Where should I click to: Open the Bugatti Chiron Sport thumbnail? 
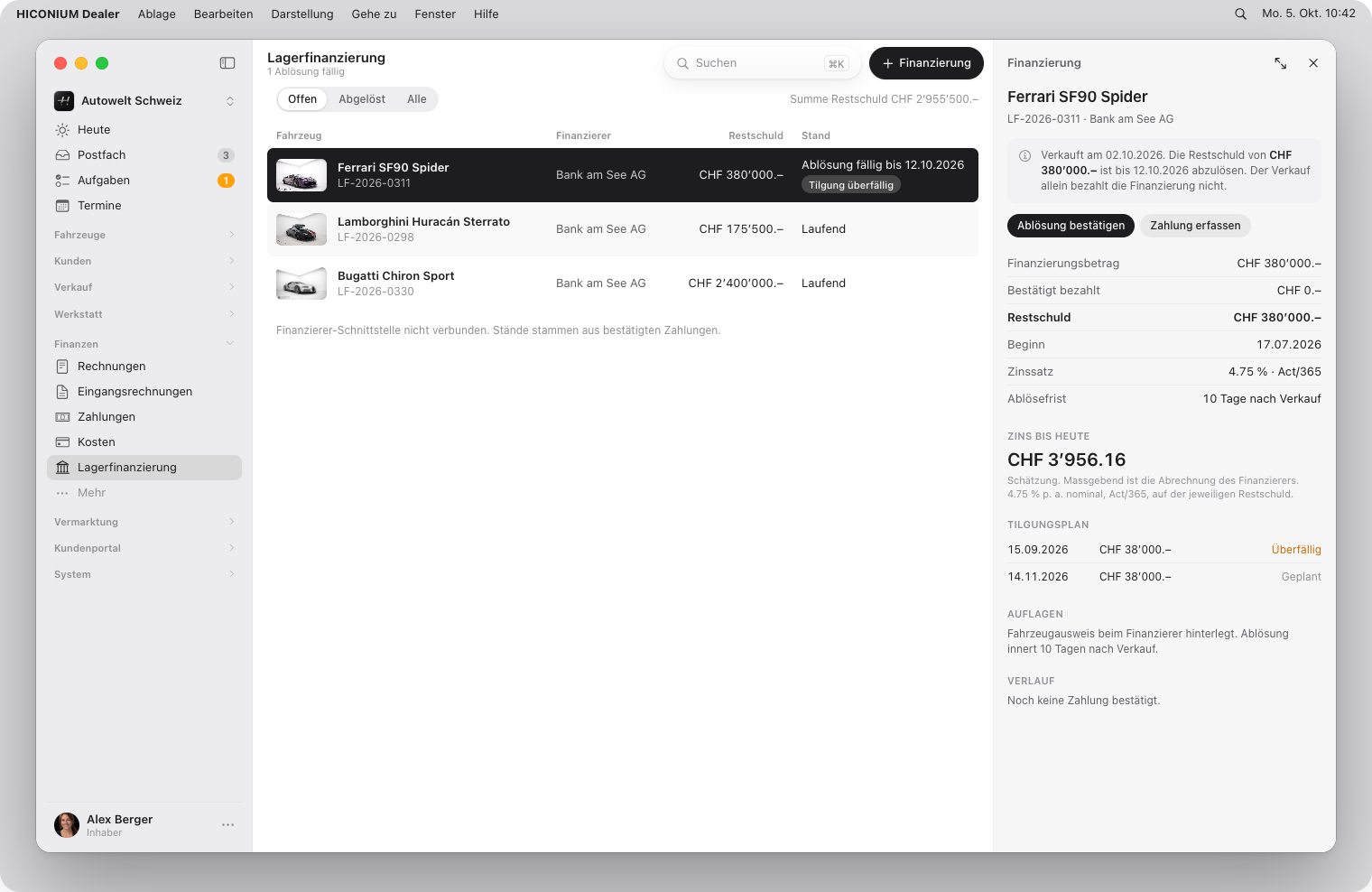click(x=301, y=283)
